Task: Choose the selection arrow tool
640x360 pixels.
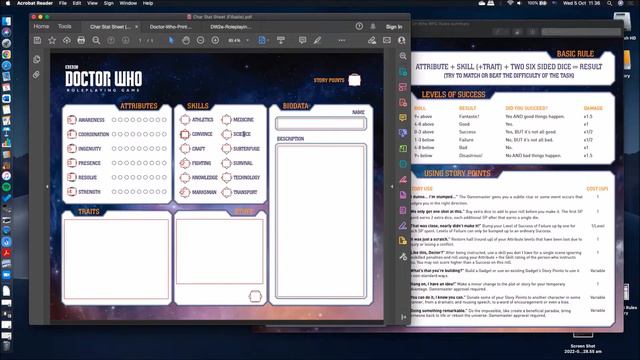Action: 171,40
